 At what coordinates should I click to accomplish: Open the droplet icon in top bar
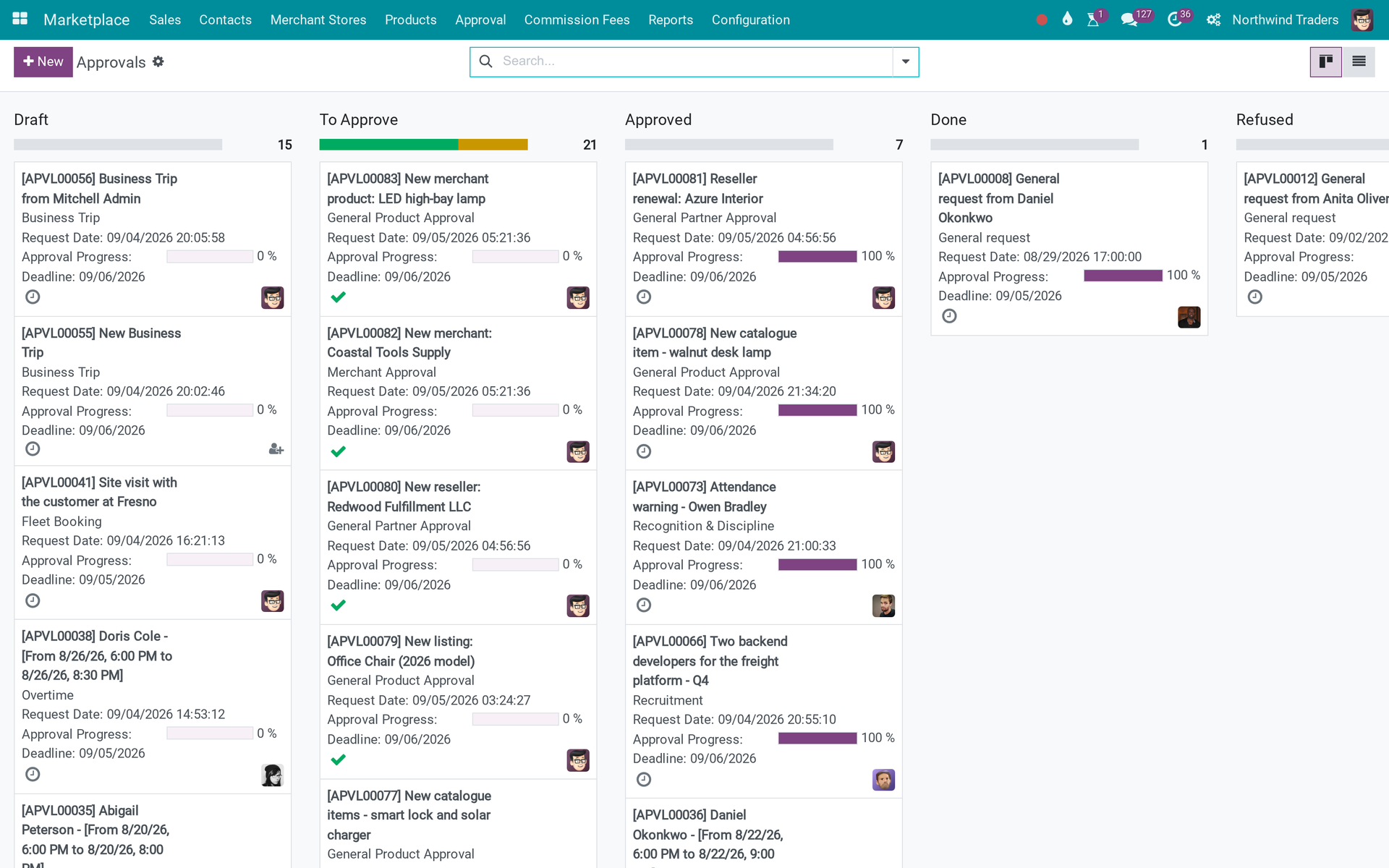1067,20
